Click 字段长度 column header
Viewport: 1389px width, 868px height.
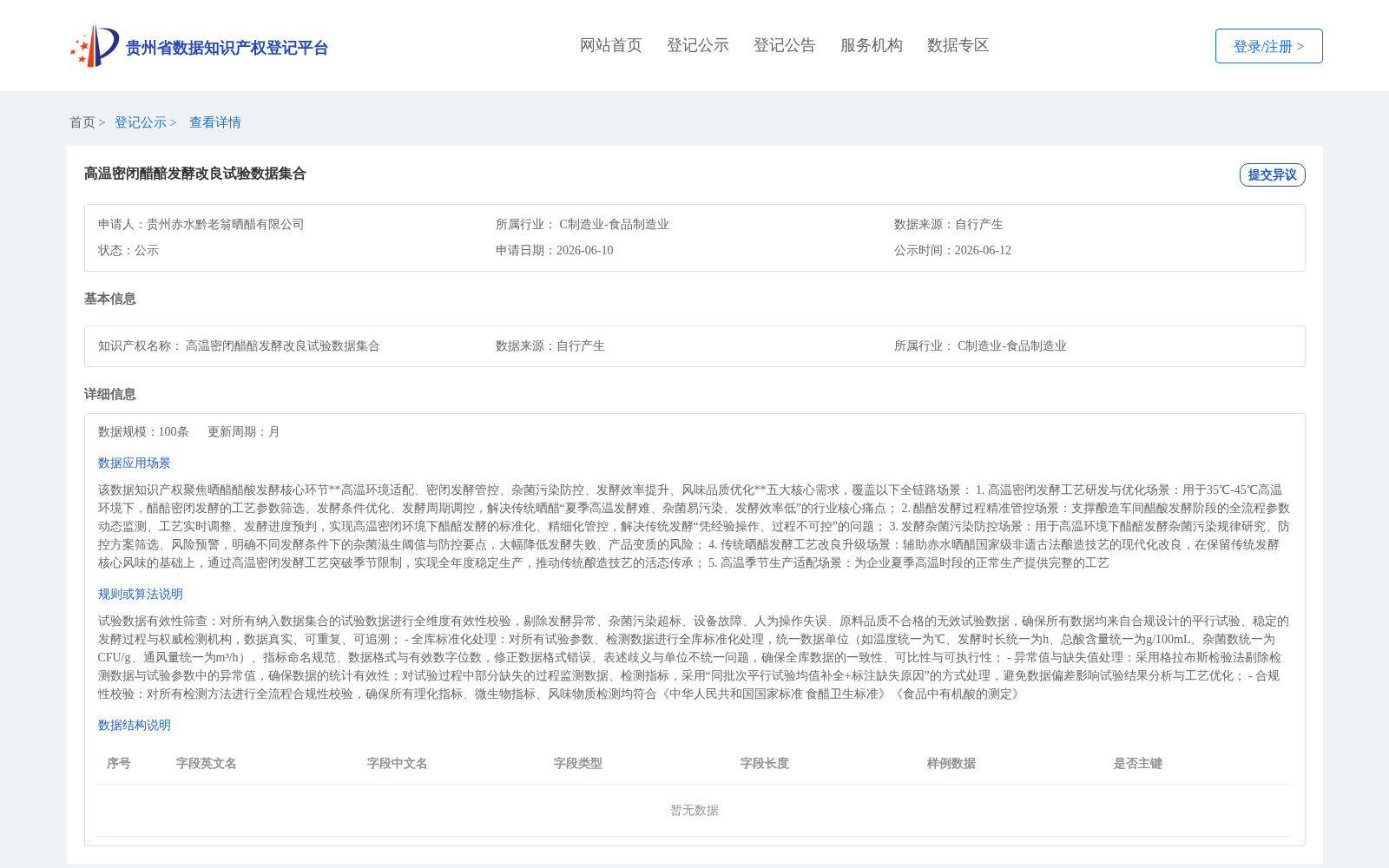765,763
